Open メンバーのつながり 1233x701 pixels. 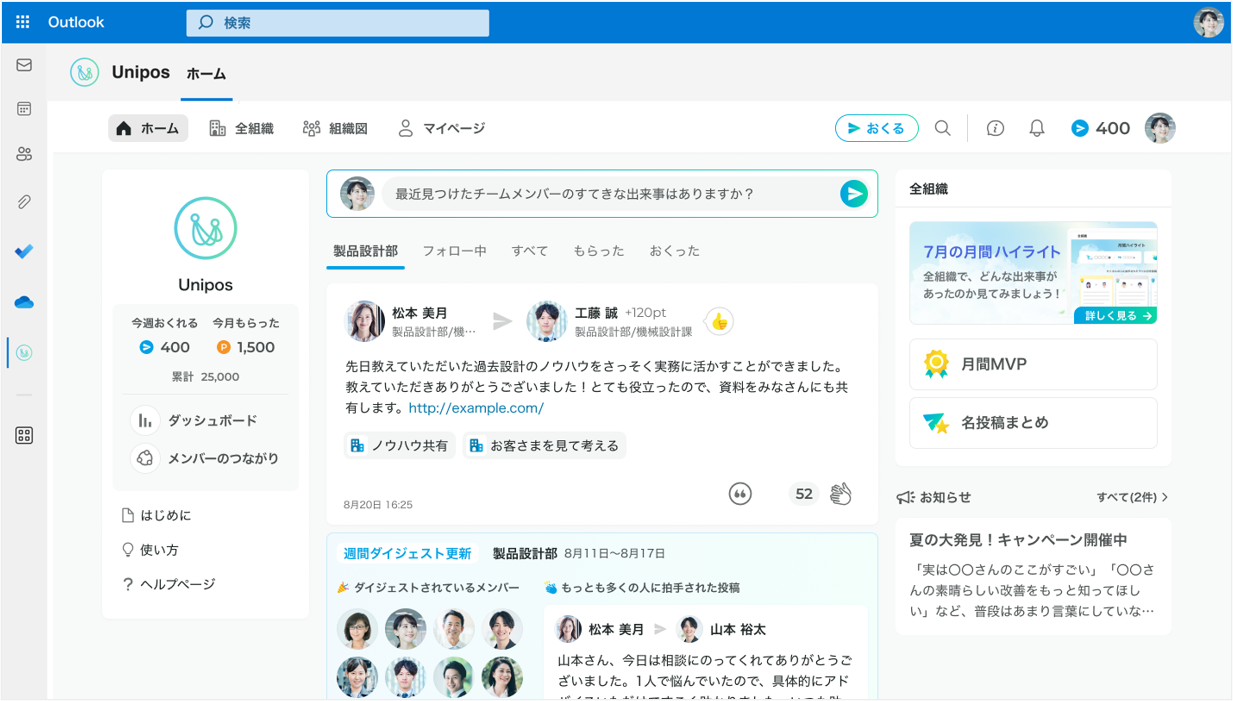(206, 458)
